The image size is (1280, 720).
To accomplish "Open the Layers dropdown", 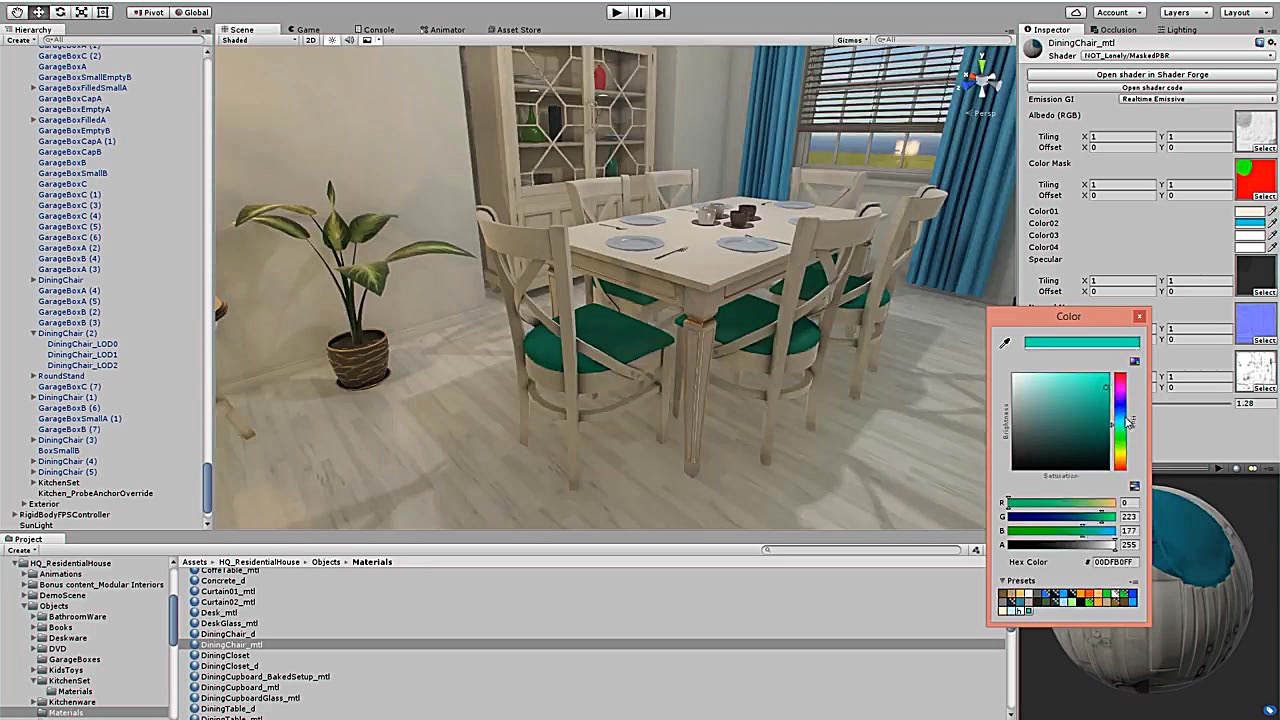I will [1186, 12].
